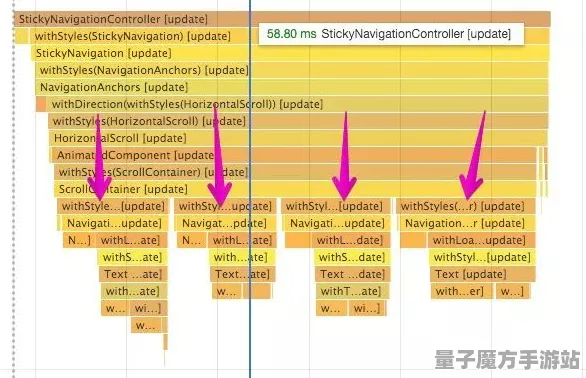This screenshot has height=378, width=586.
Task: Click the HorizontalScroll [update] flame bar
Action: click(x=298, y=138)
